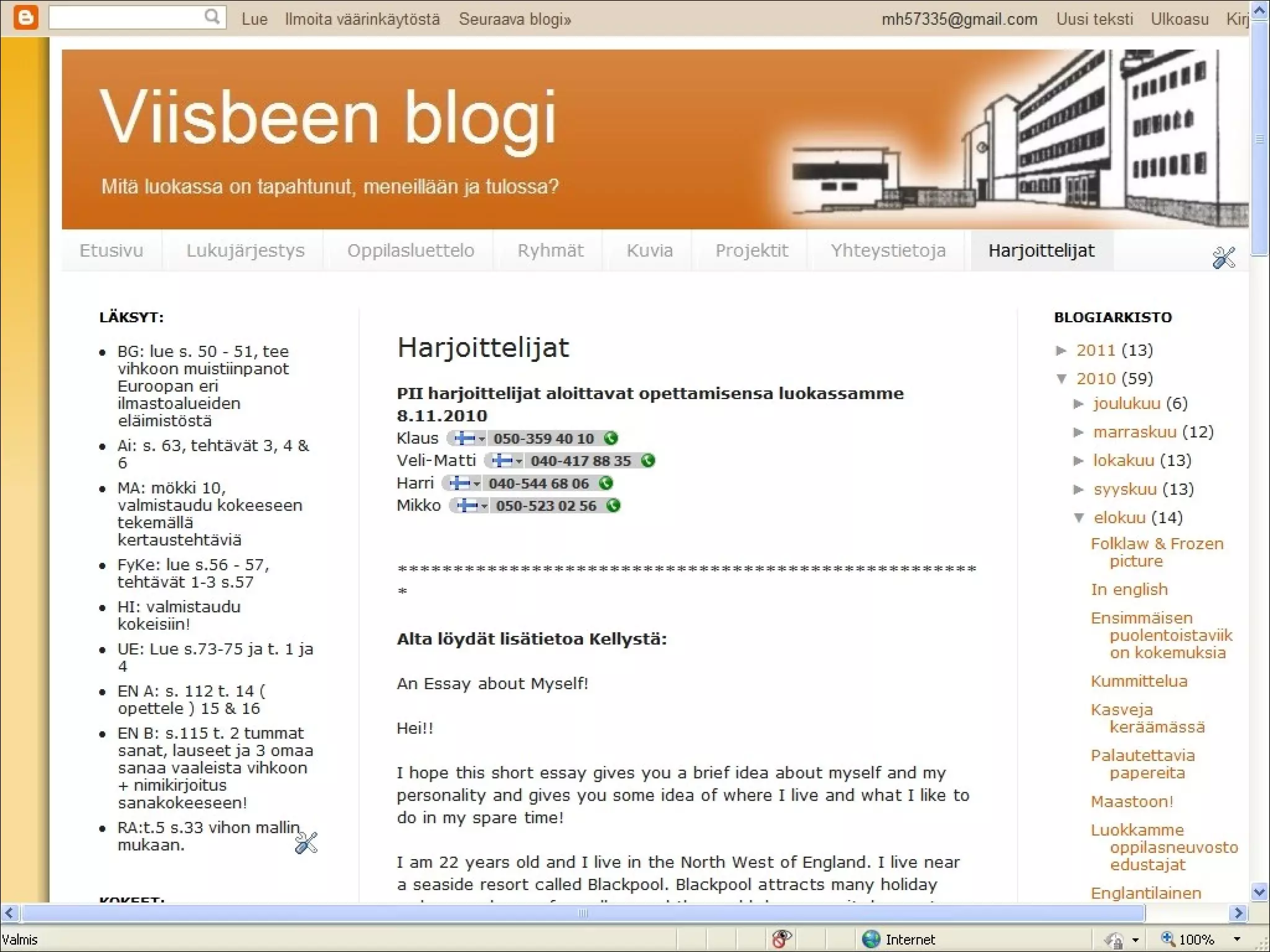Collapse the elokuu month archive

pos(1079,518)
